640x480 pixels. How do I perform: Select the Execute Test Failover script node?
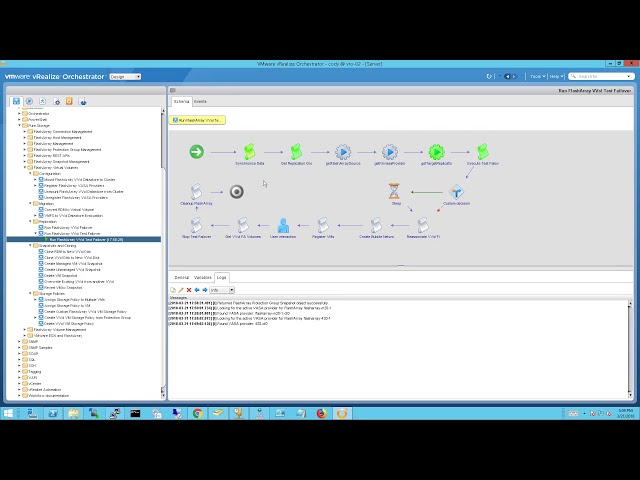click(483, 152)
